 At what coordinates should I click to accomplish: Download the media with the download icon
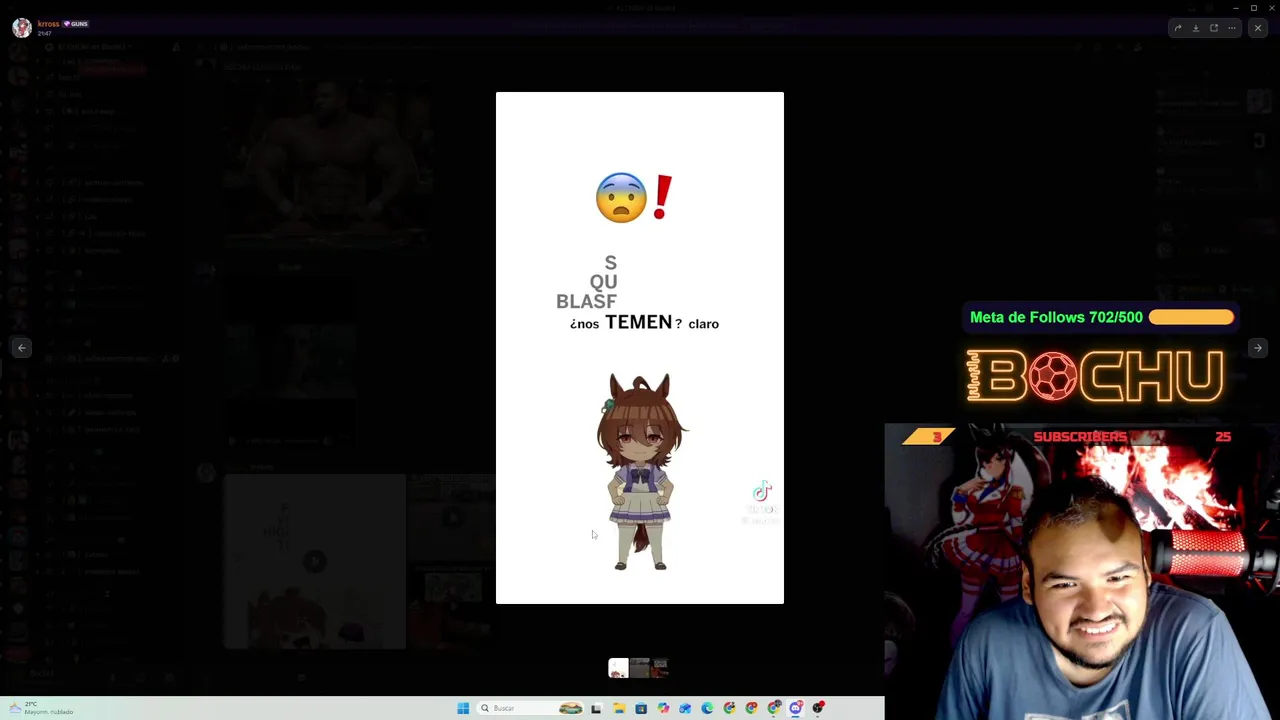1196,28
